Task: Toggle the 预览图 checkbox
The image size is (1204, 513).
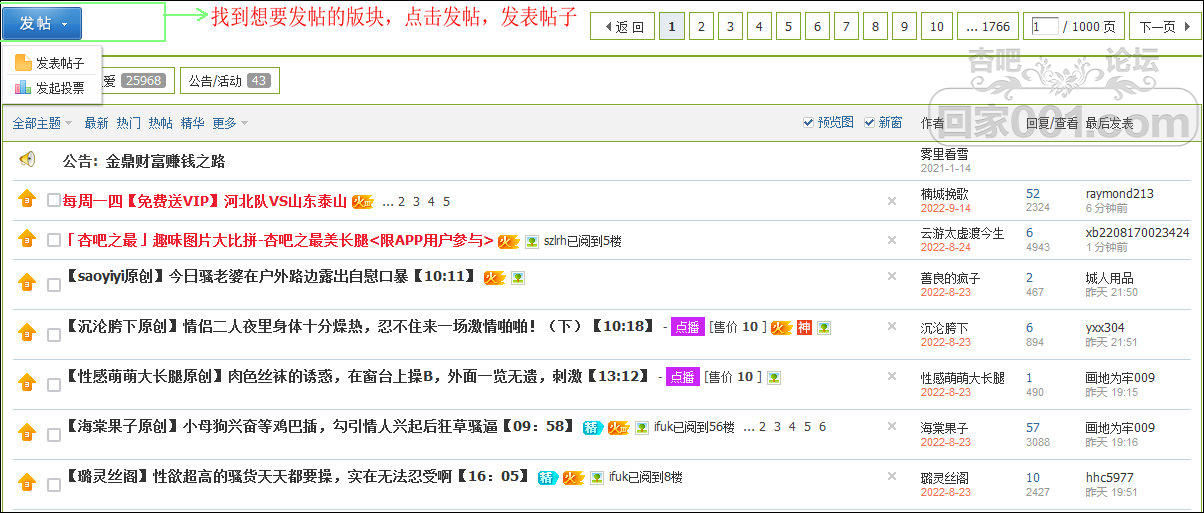Action: pyautogui.click(x=808, y=122)
